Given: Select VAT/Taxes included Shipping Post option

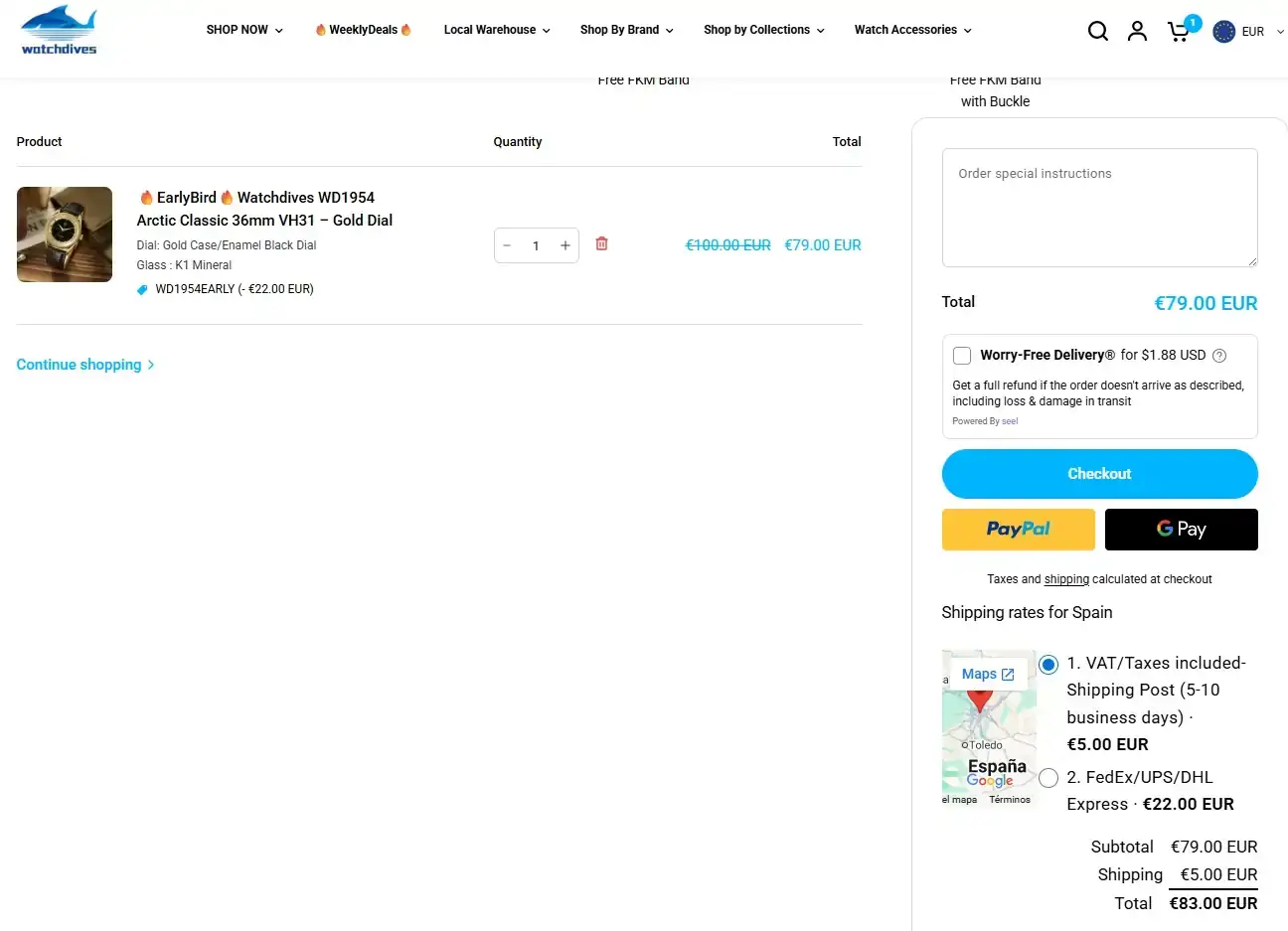Looking at the screenshot, I should (x=1048, y=665).
